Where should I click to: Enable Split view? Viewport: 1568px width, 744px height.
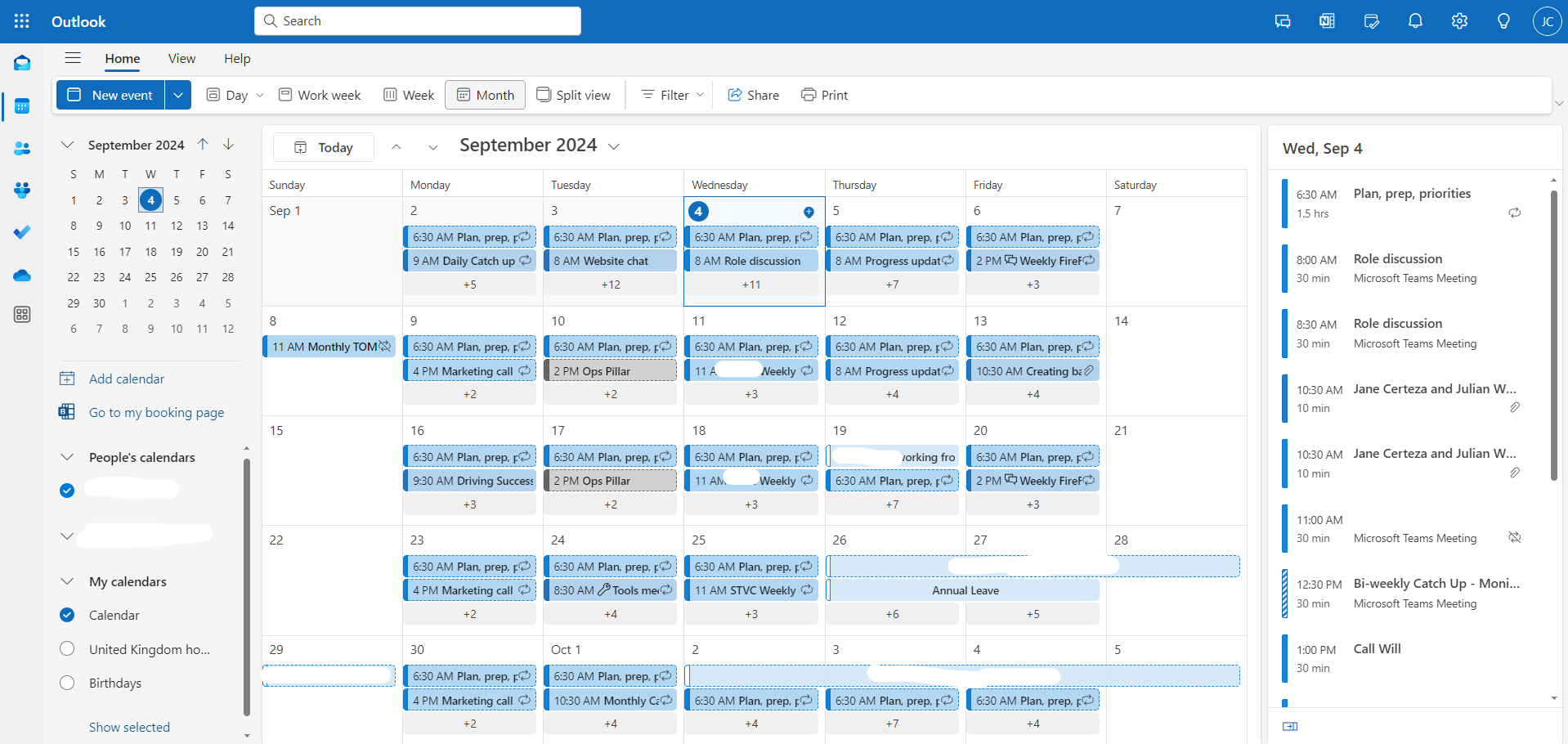[x=574, y=95]
